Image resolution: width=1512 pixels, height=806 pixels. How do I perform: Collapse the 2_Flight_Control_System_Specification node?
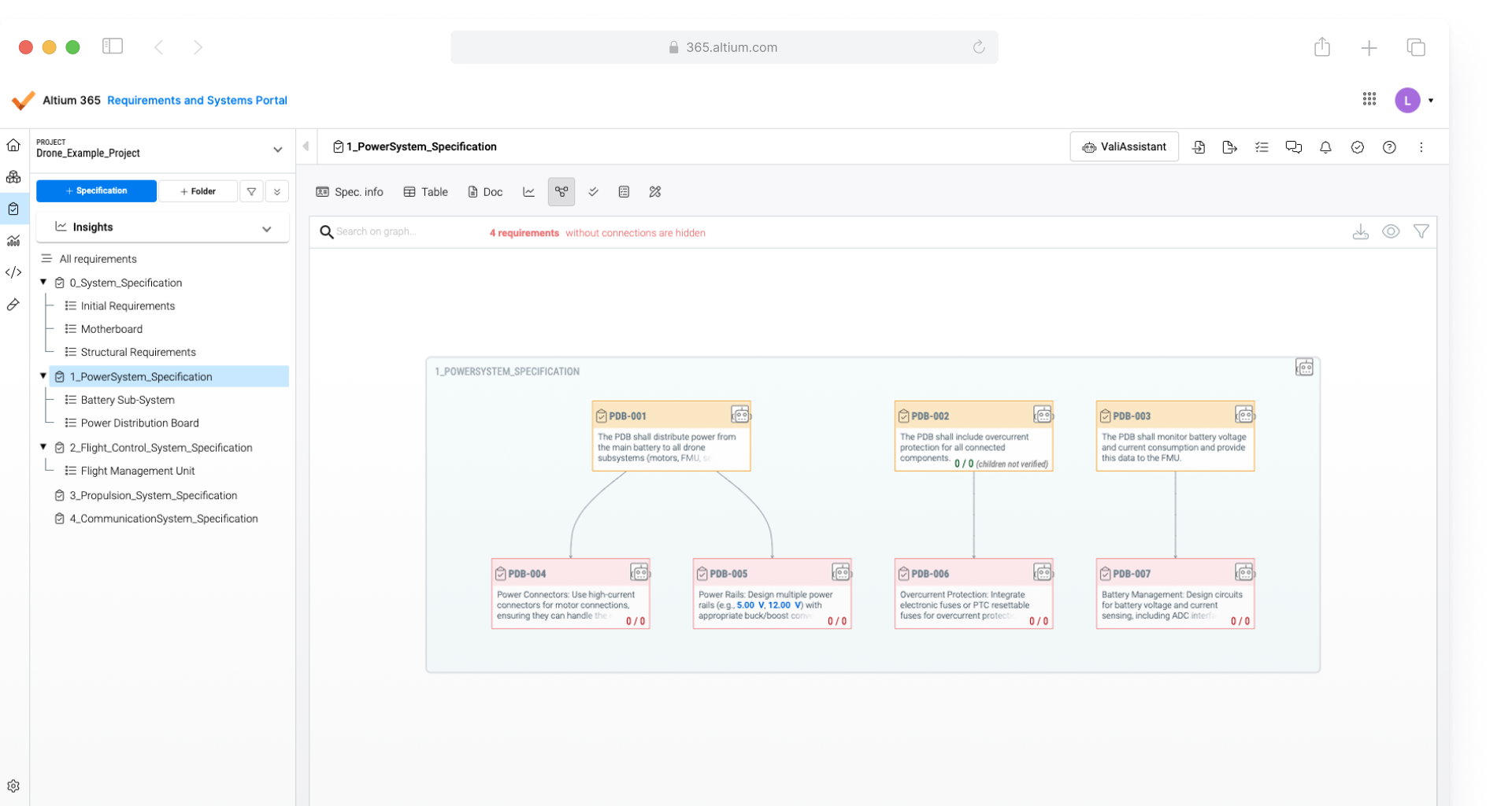(43, 447)
